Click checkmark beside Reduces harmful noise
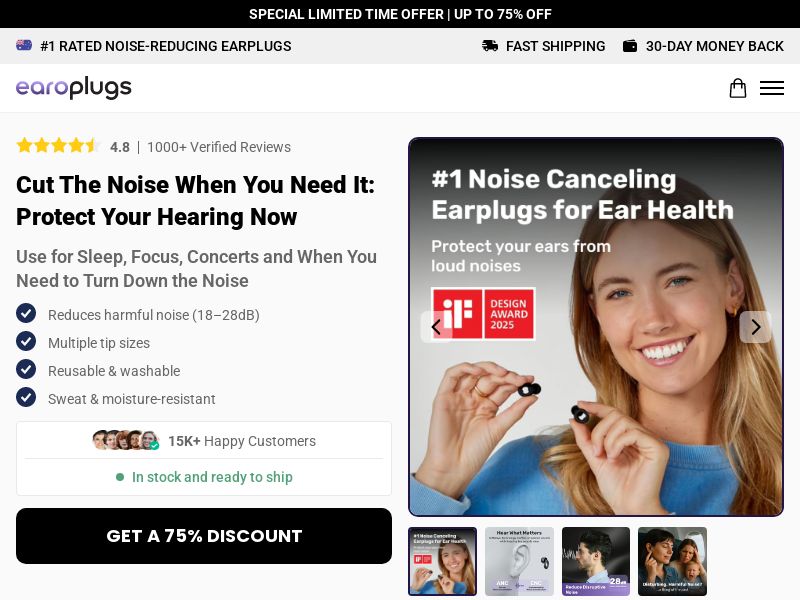The image size is (800, 600). (26, 313)
